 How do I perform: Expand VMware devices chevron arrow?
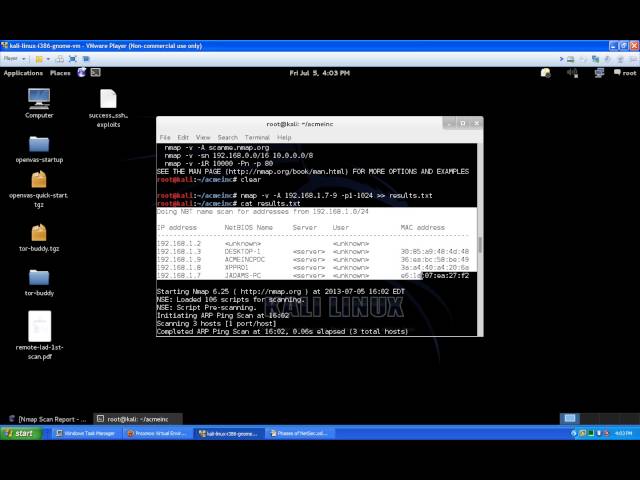pyautogui.click(x=561, y=59)
